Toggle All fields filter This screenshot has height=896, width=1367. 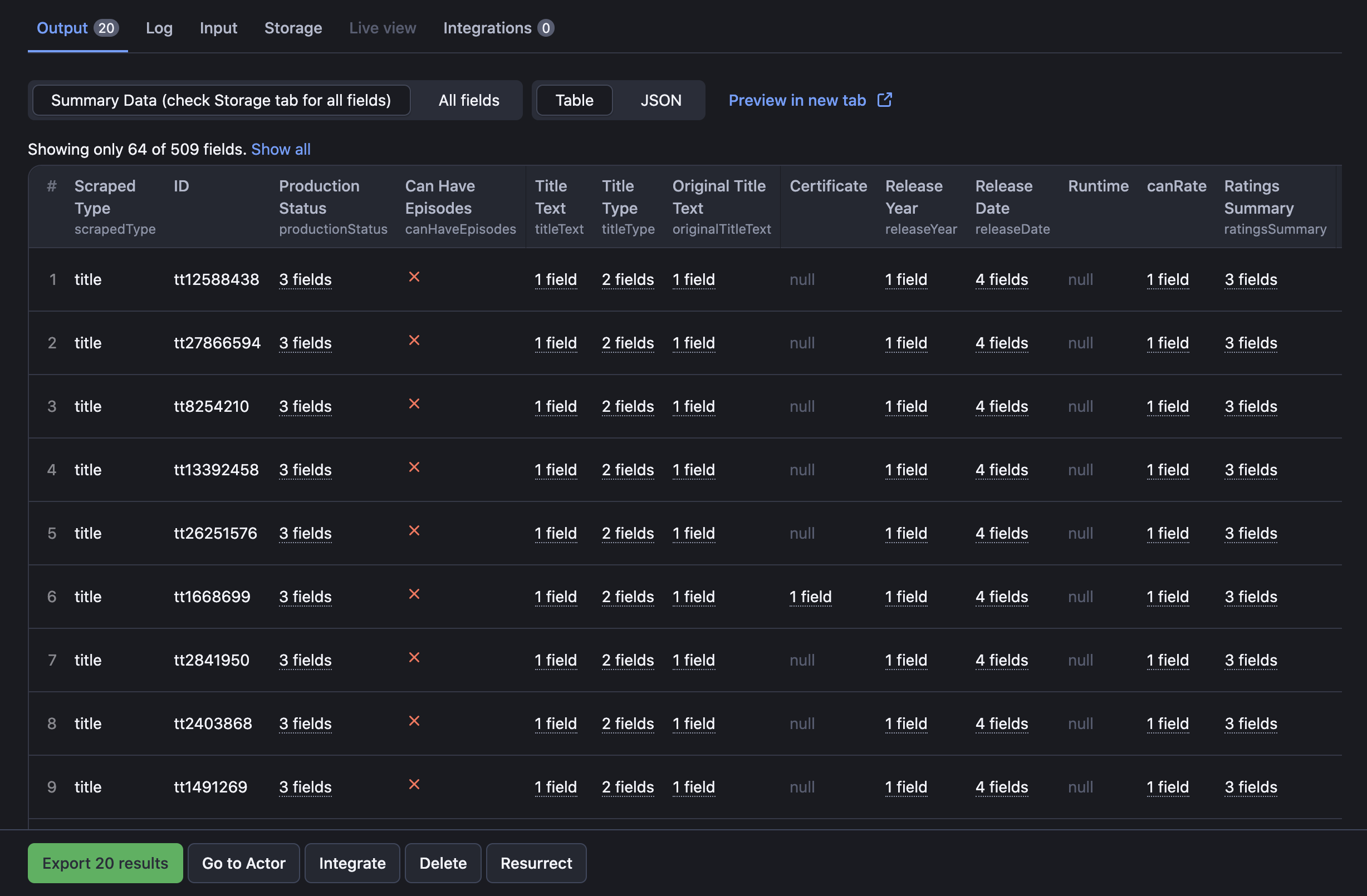point(470,98)
